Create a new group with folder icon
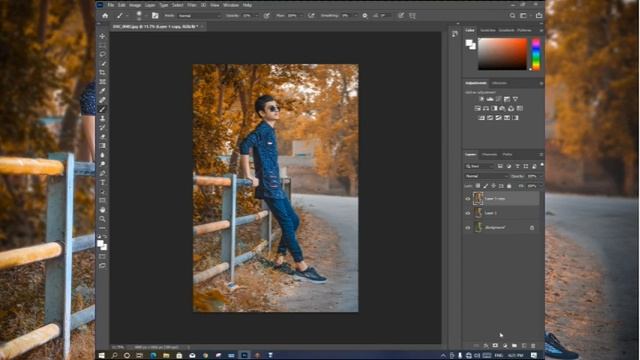This screenshot has height=360, width=640. tap(514, 346)
